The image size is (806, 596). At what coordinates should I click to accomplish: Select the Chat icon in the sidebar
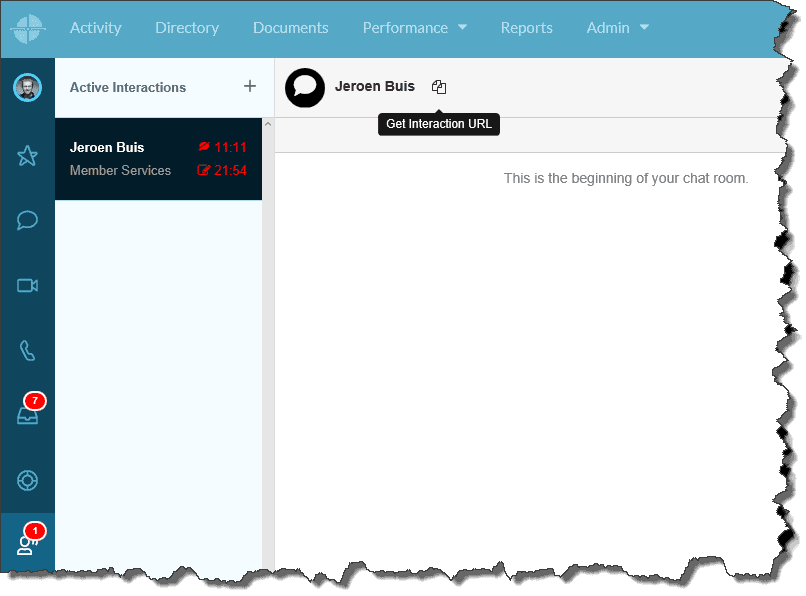[27, 220]
